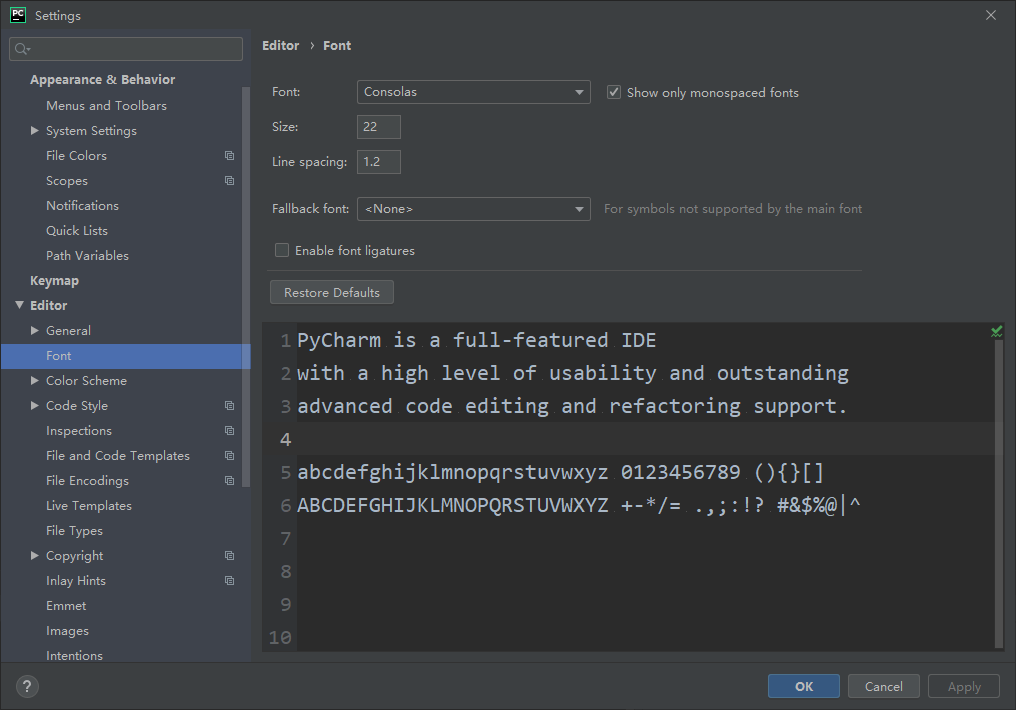Open Notifications settings page
Image resolution: width=1016 pixels, height=710 pixels.
pos(82,205)
